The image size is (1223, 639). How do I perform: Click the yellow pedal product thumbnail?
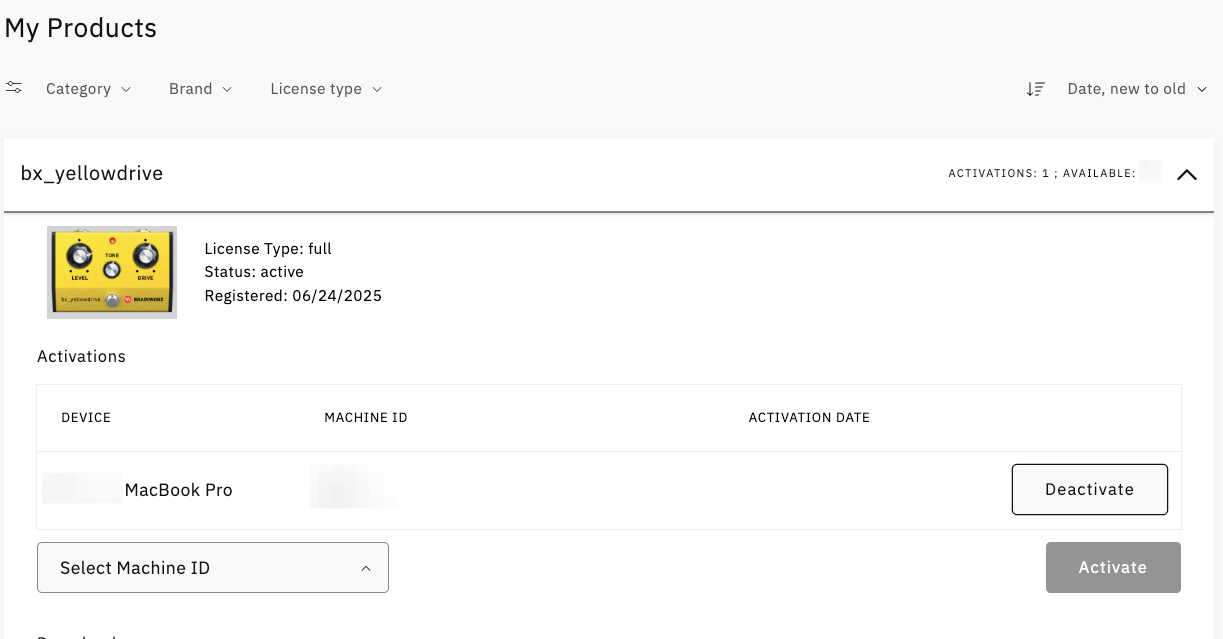112,272
